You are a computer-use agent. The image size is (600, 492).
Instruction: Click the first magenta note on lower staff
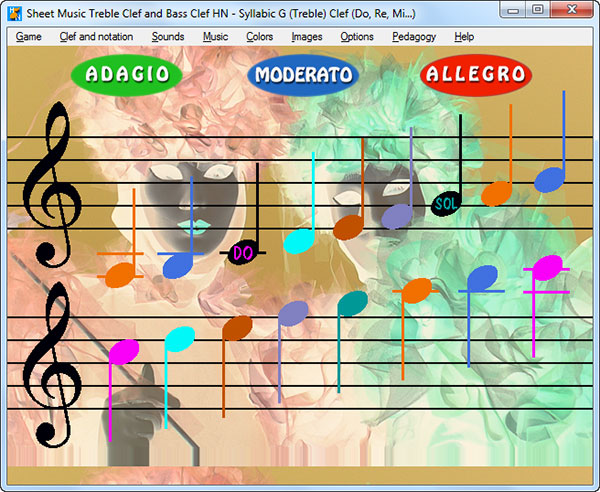click(124, 352)
